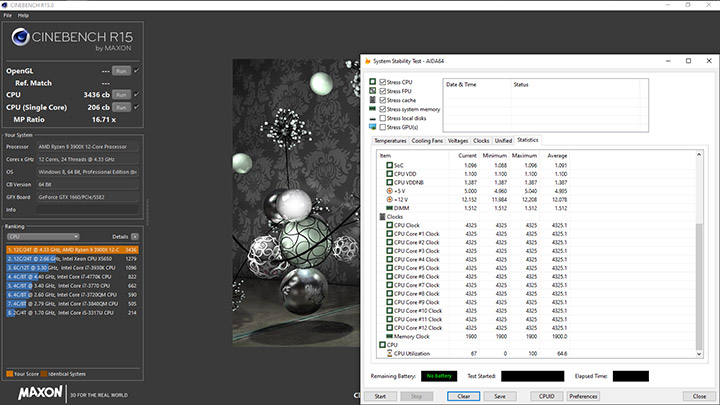Click the CPU Utilization hourglass icon

pyautogui.click(x=389, y=353)
